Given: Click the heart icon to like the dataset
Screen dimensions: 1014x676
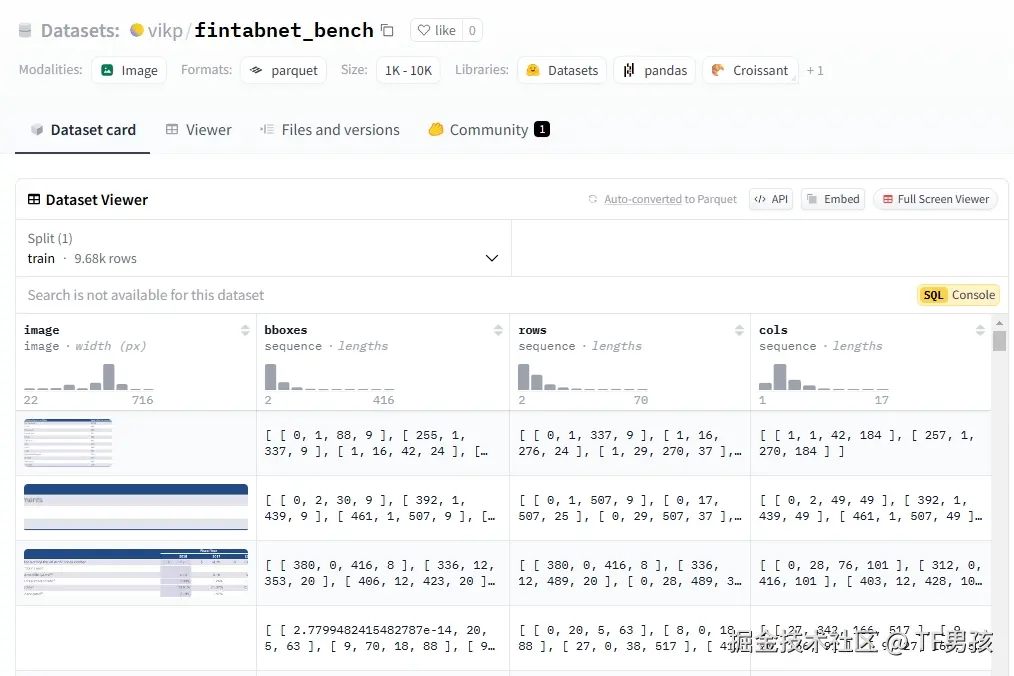Looking at the screenshot, I should coord(427,30).
